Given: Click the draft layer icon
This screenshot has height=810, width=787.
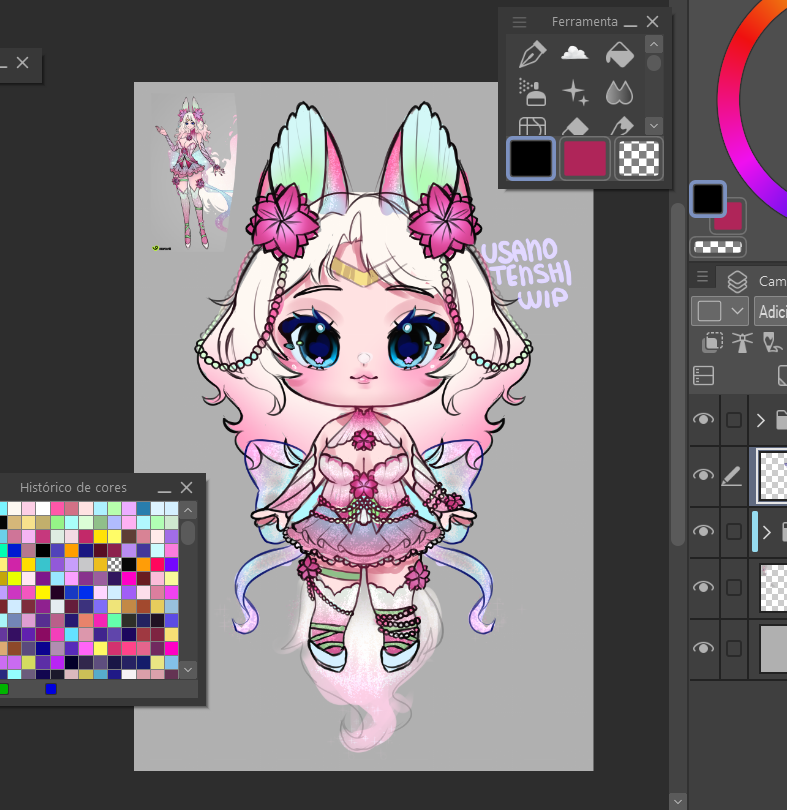Looking at the screenshot, I should (773, 343).
